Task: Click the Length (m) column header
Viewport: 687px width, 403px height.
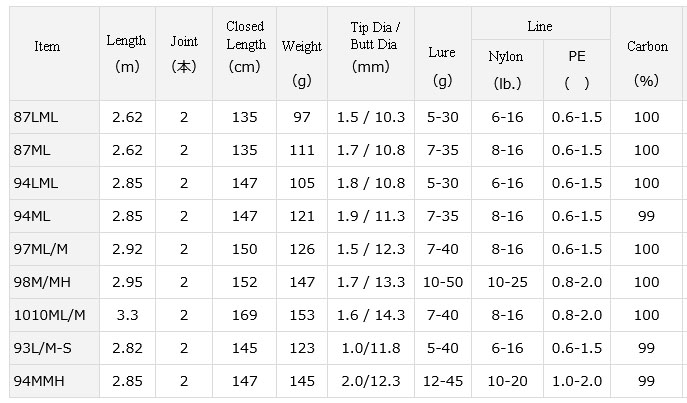Action: click(x=127, y=54)
